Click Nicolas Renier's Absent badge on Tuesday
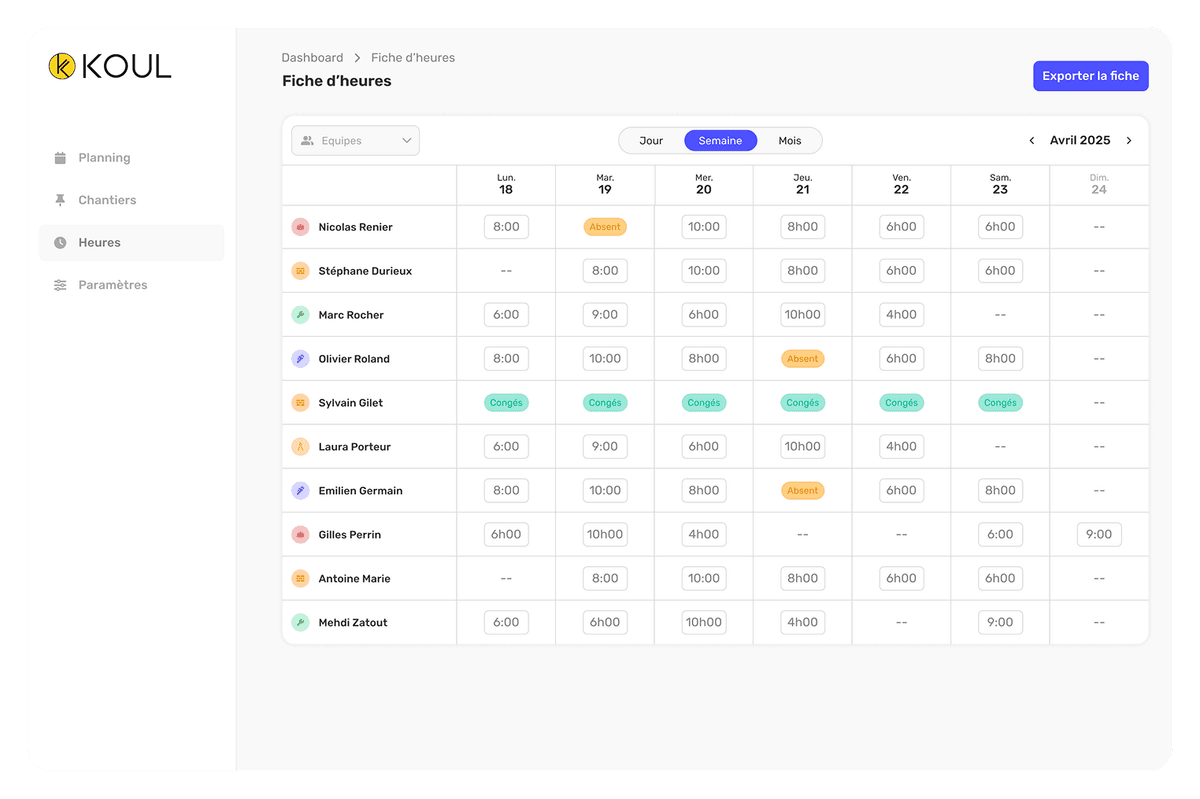The image size is (1200, 799). tap(605, 227)
